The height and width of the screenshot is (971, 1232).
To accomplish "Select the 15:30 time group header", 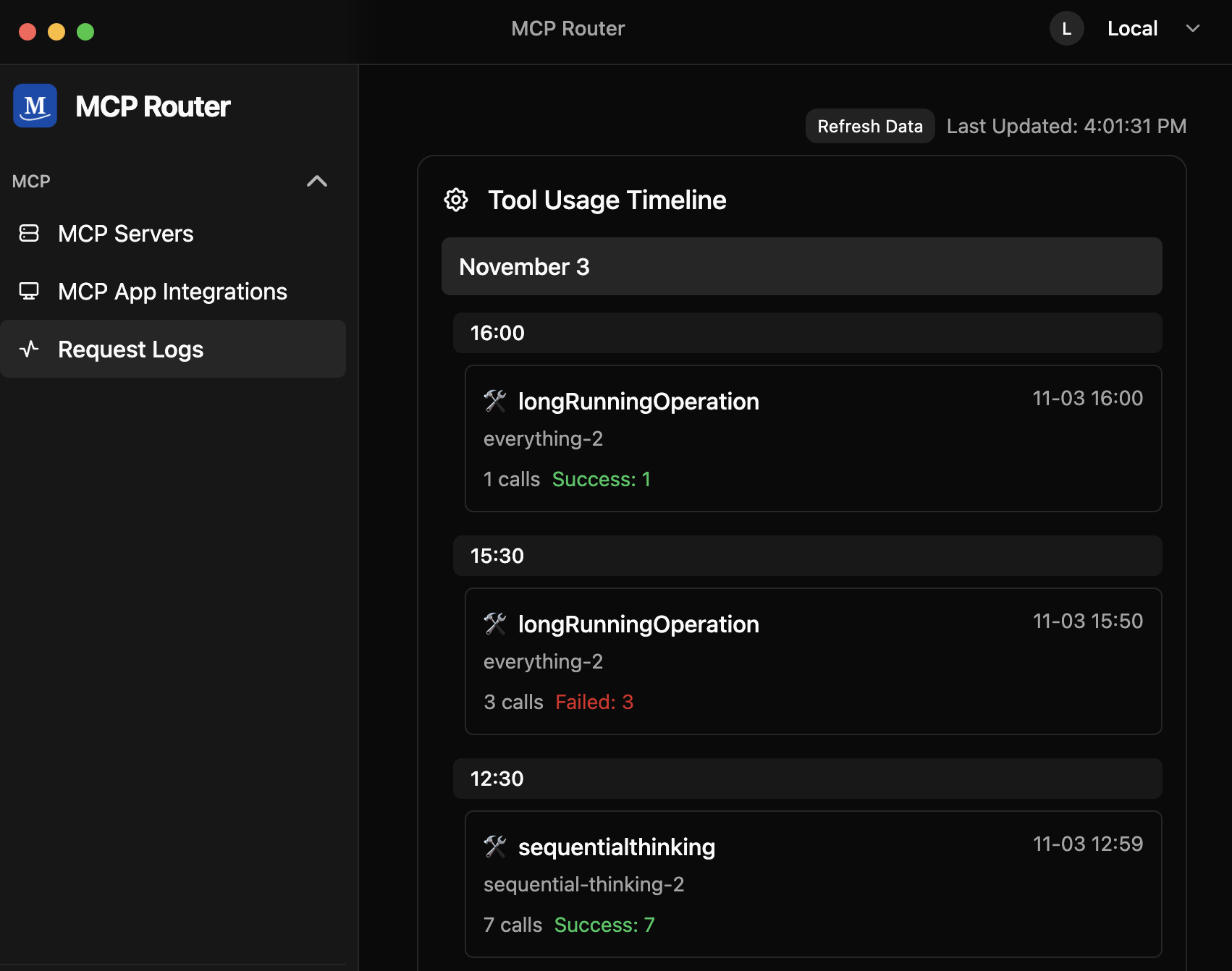I will click(x=807, y=556).
